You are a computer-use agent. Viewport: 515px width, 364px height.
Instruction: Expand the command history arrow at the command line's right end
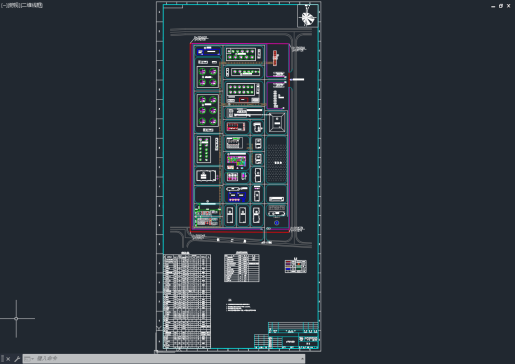(x=302, y=359)
